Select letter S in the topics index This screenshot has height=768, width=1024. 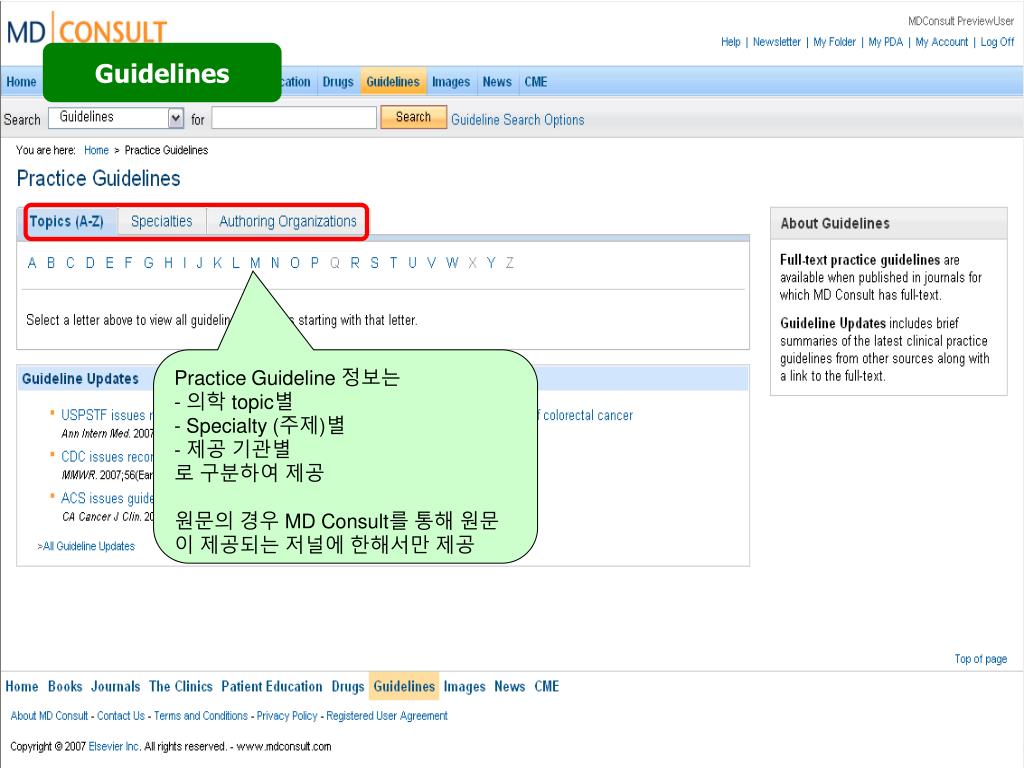pyautogui.click(x=374, y=263)
